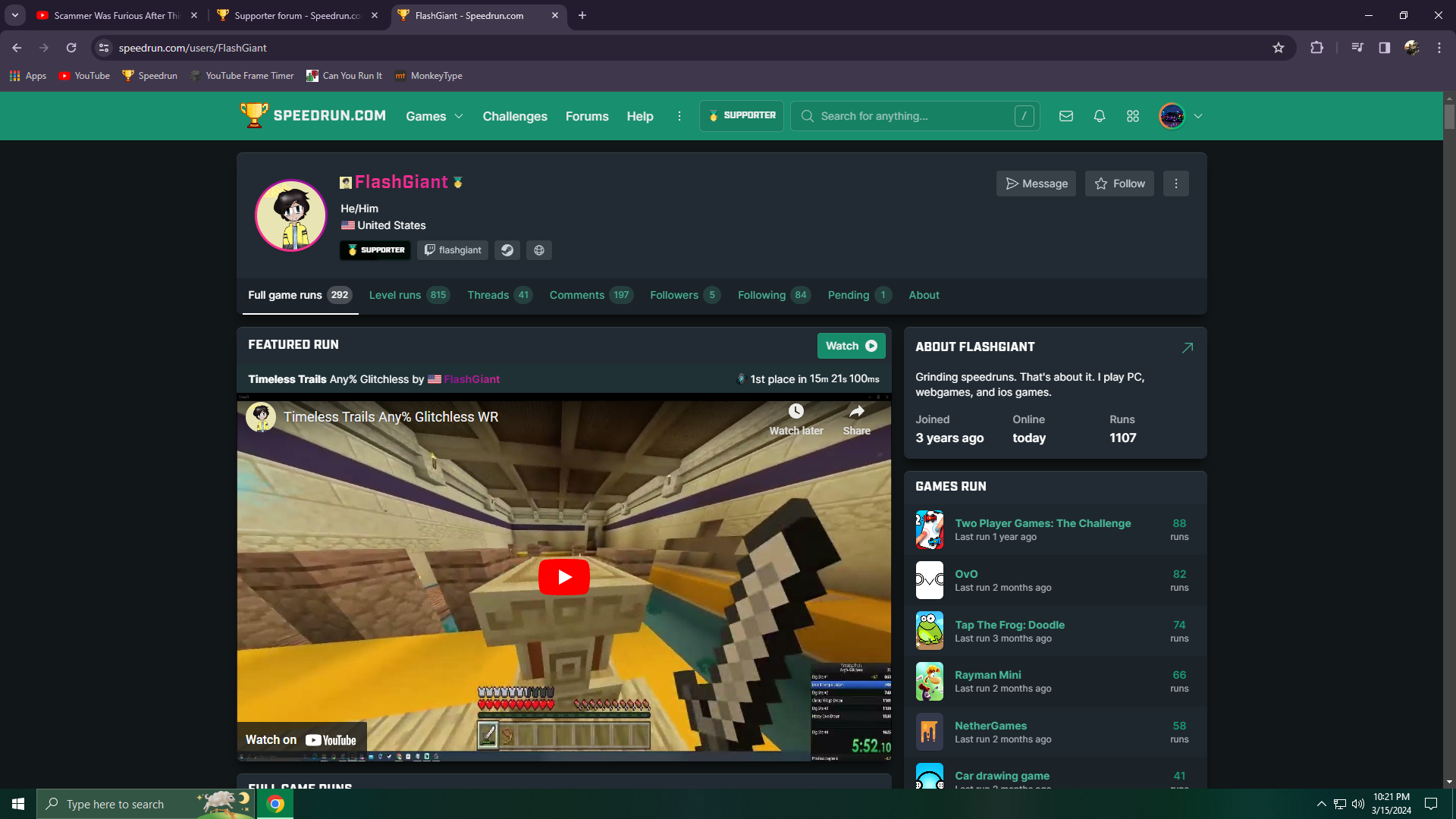The height and width of the screenshot is (819, 1456).
Task: Expand the About FlashGiant panel arrow
Action: tap(1188, 347)
